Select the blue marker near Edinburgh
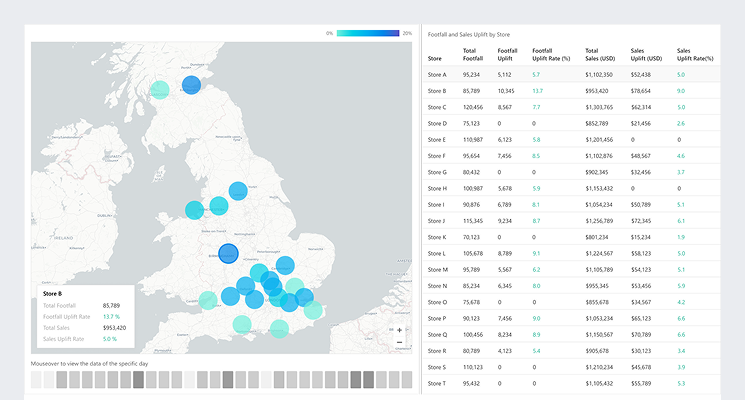Viewport: 745px width, 400px height. 191,86
